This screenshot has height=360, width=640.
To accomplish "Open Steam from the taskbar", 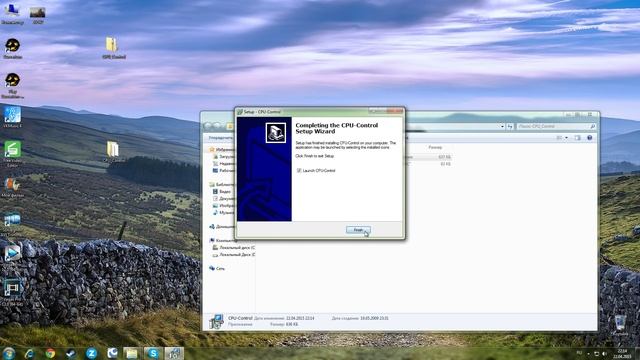I will 71,353.
